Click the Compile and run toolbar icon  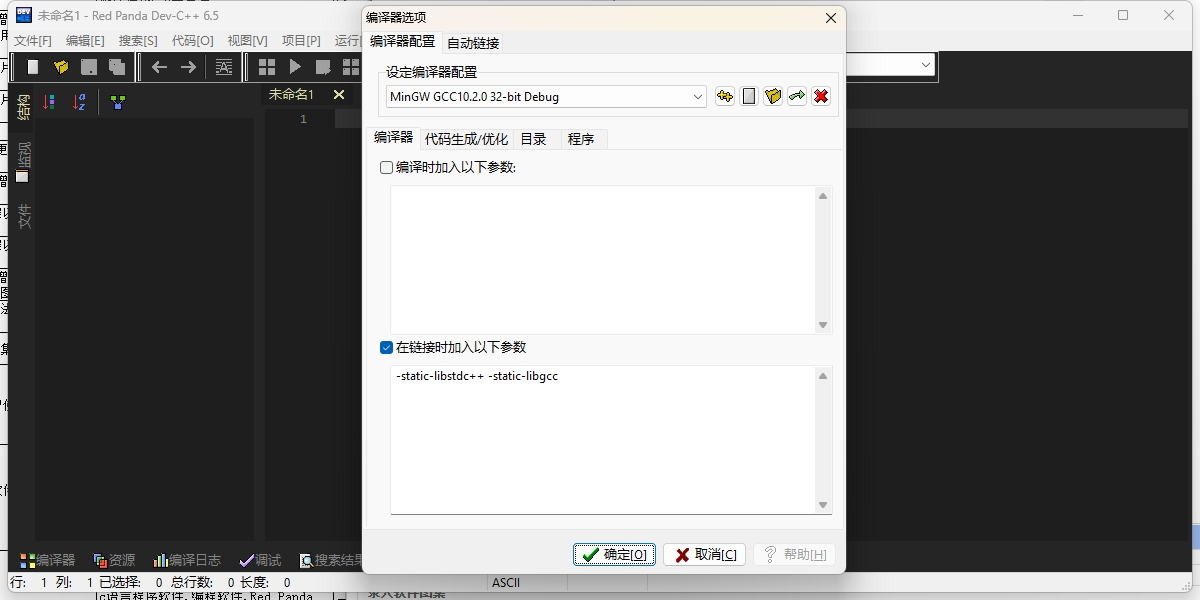tap(323, 67)
